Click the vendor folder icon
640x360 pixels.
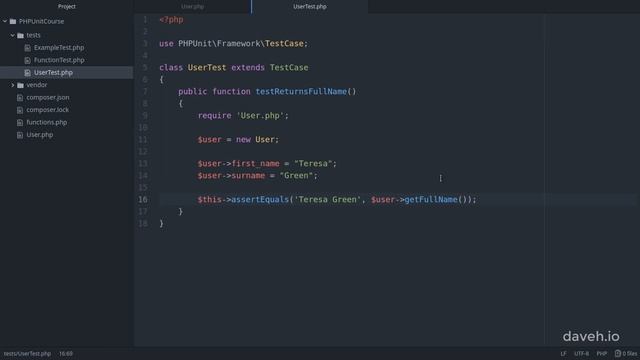20,85
